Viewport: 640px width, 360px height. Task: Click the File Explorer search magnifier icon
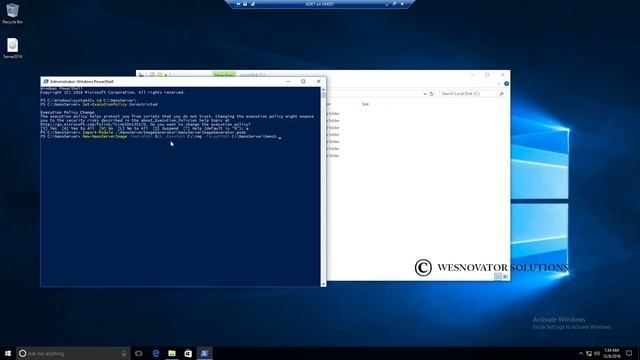(501, 94)
